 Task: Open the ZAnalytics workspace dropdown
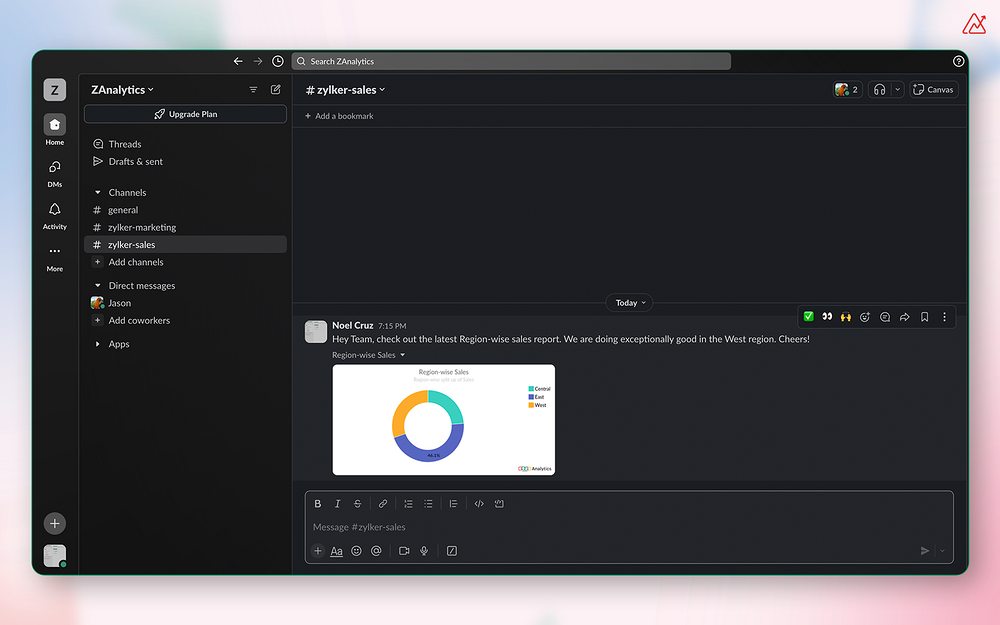[x=122, y=90]
